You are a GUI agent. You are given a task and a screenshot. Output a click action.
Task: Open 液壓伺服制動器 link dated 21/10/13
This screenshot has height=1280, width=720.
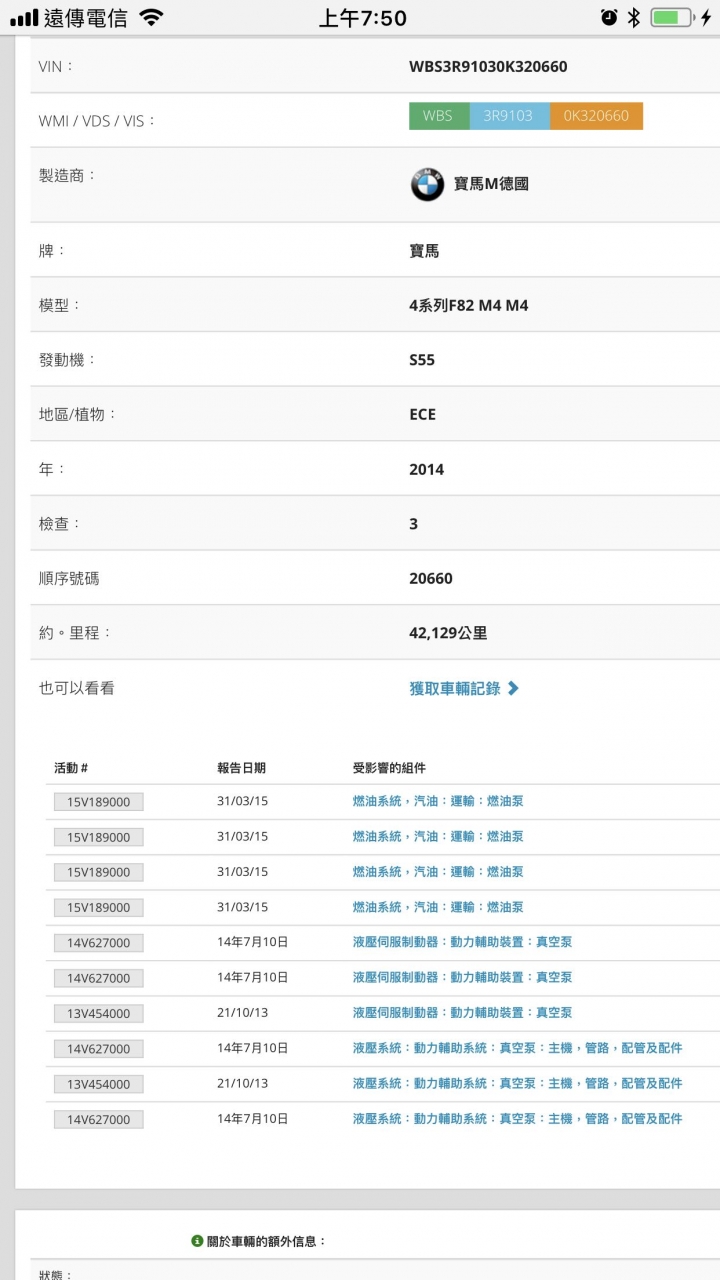tap(462, 1012)
